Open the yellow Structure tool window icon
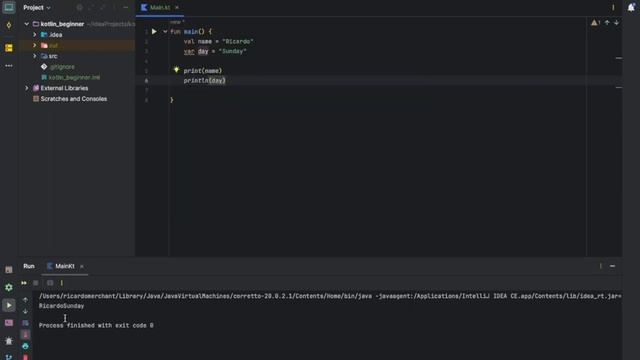 [x=9, y=48]
